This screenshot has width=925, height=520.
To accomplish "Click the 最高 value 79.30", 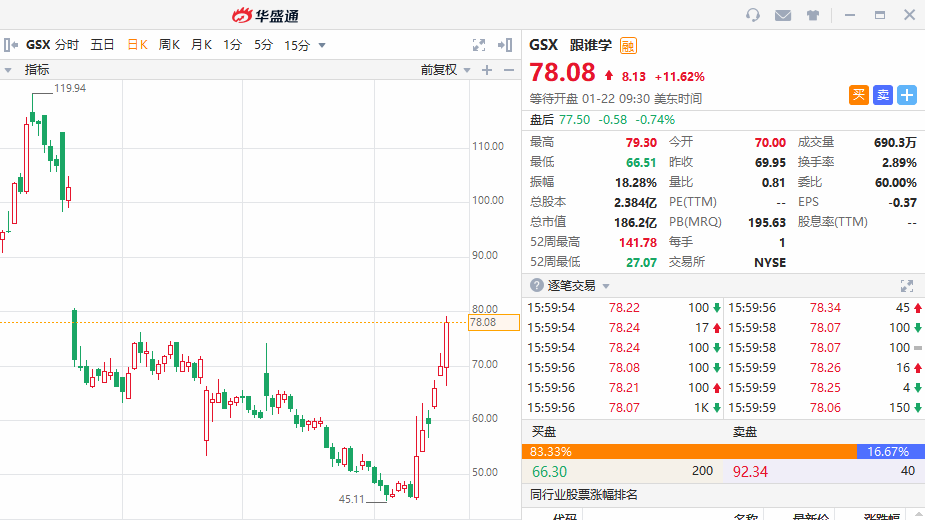I will (x=641, y=142).
